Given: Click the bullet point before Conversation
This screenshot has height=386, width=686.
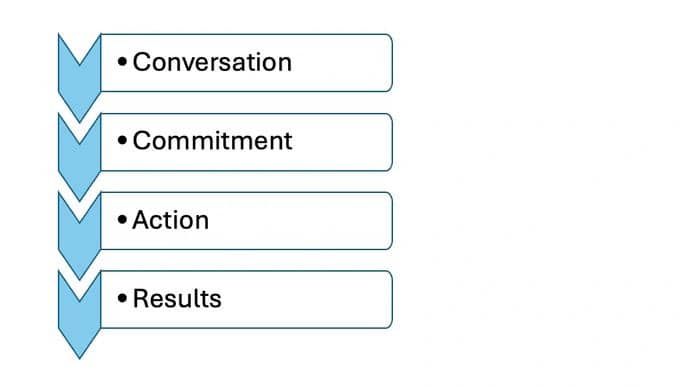Looking at the screenshot, I should tap(122, 62).
